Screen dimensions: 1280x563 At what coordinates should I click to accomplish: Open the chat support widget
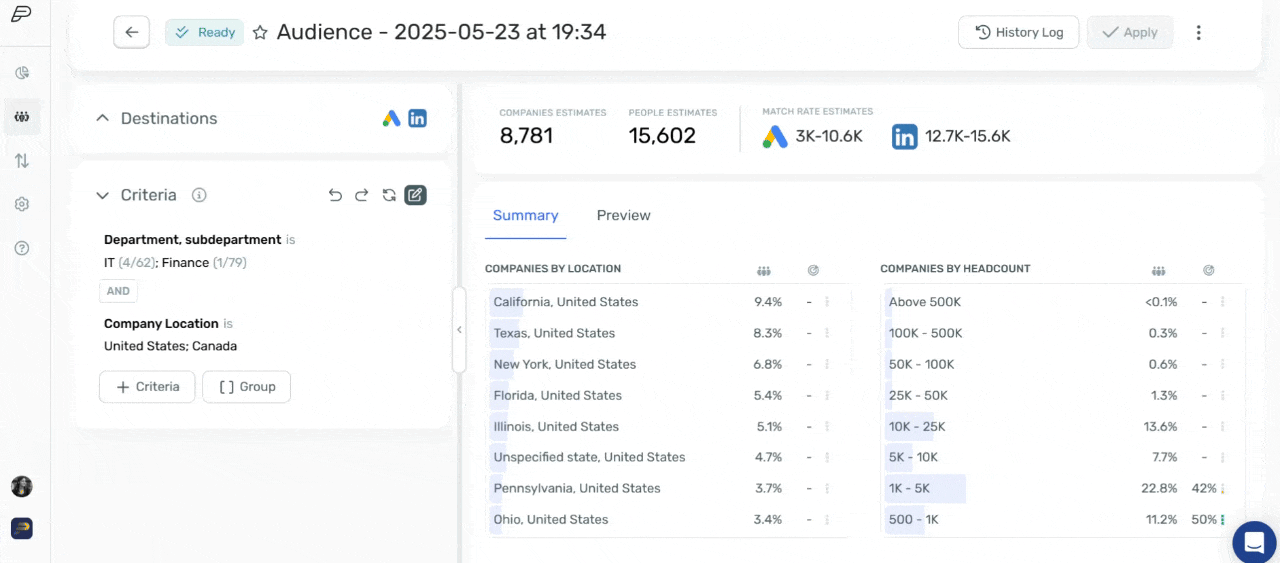pos(1254,542)
